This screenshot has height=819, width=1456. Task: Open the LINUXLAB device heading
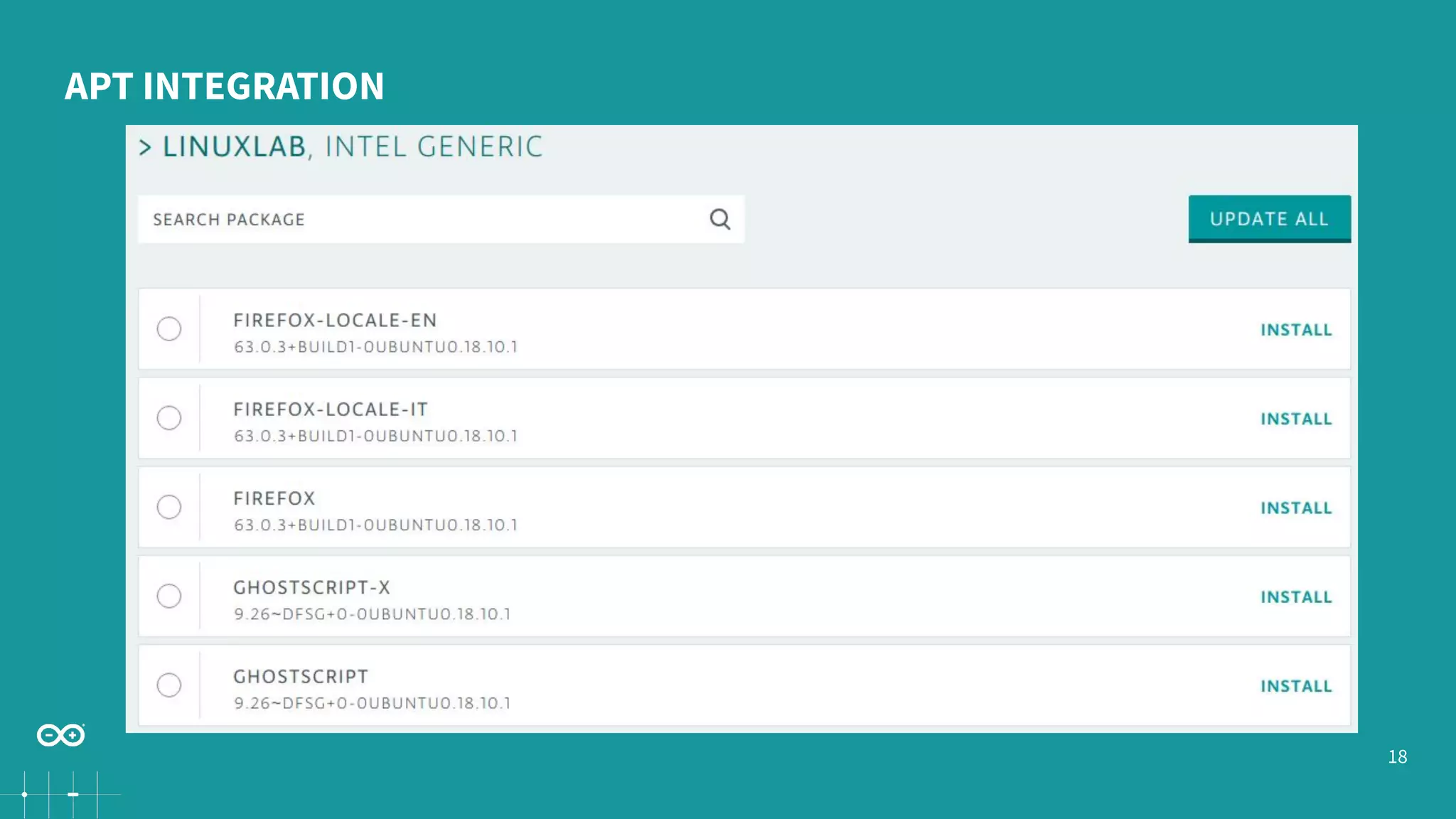[x=235, y=147]
